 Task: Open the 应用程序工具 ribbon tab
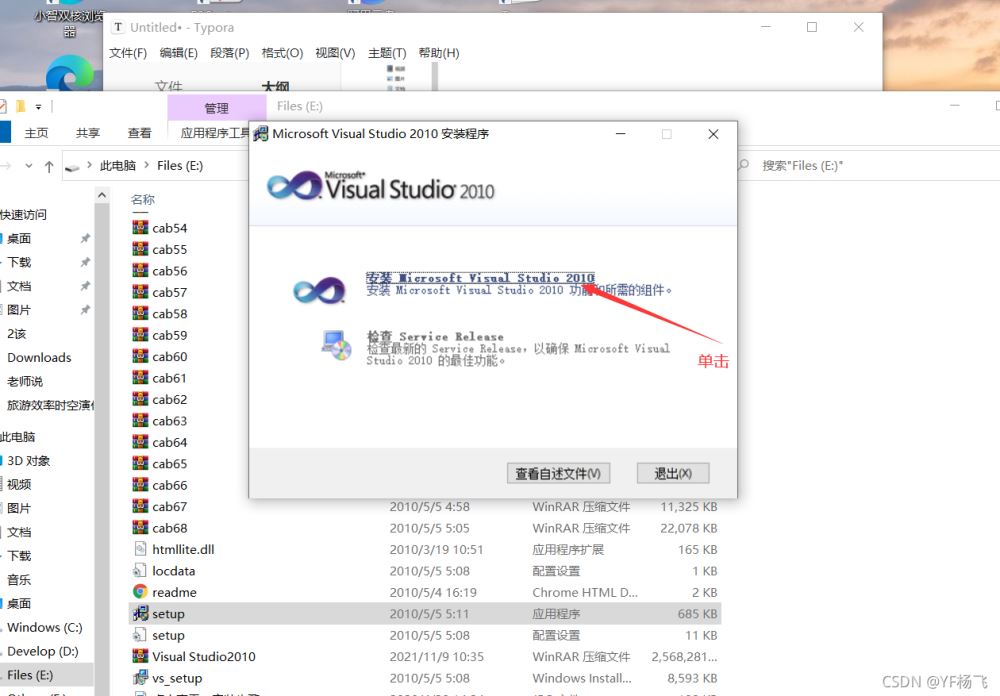(215, 133)
